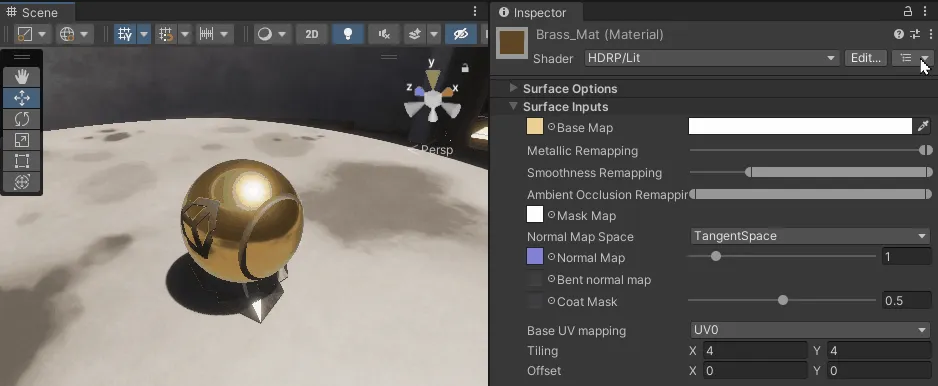This screenshot has height=386, width=938.
Task: Click the Tiling Y field
Action: 879,351
